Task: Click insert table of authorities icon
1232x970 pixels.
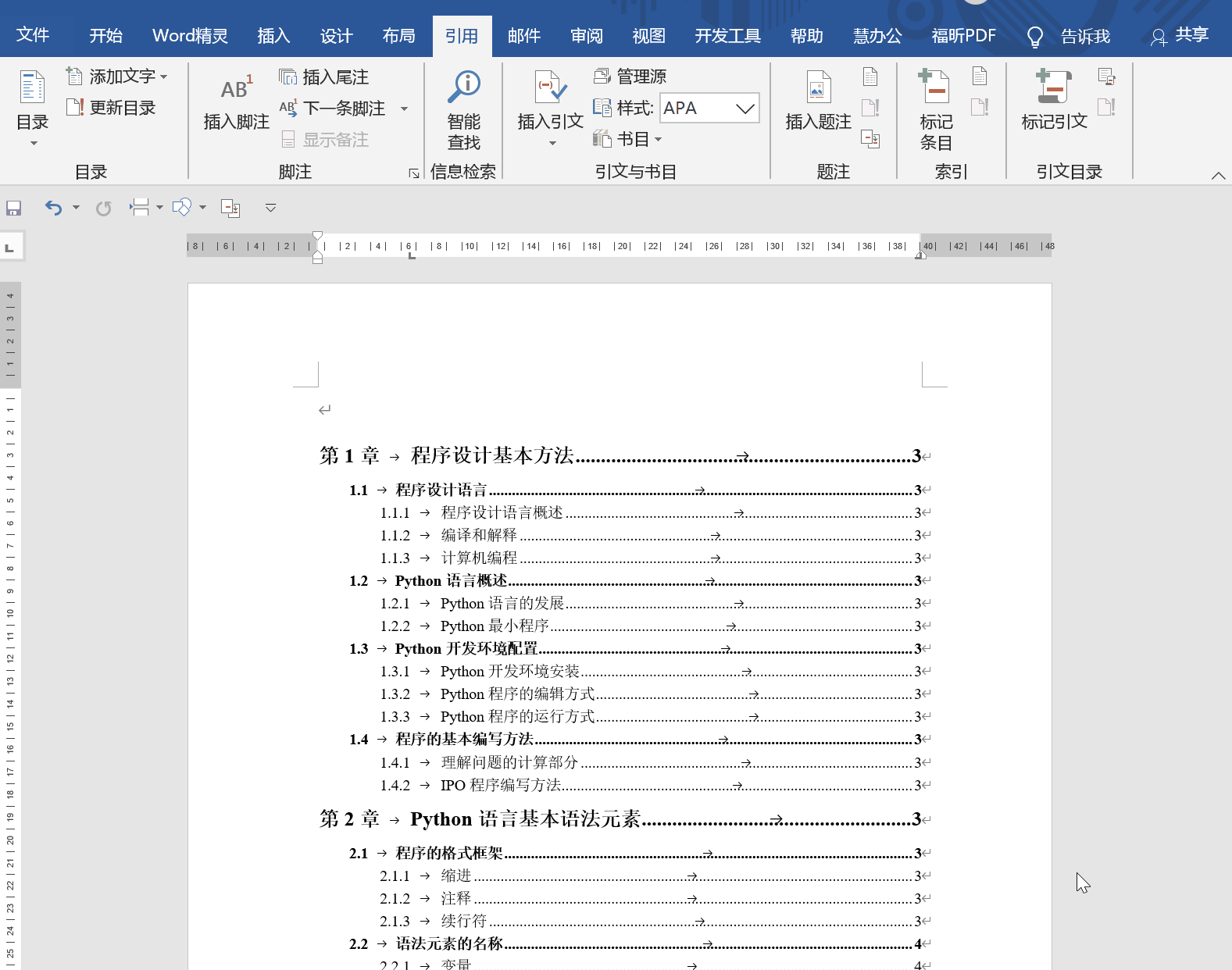Action: [1106, 77]
